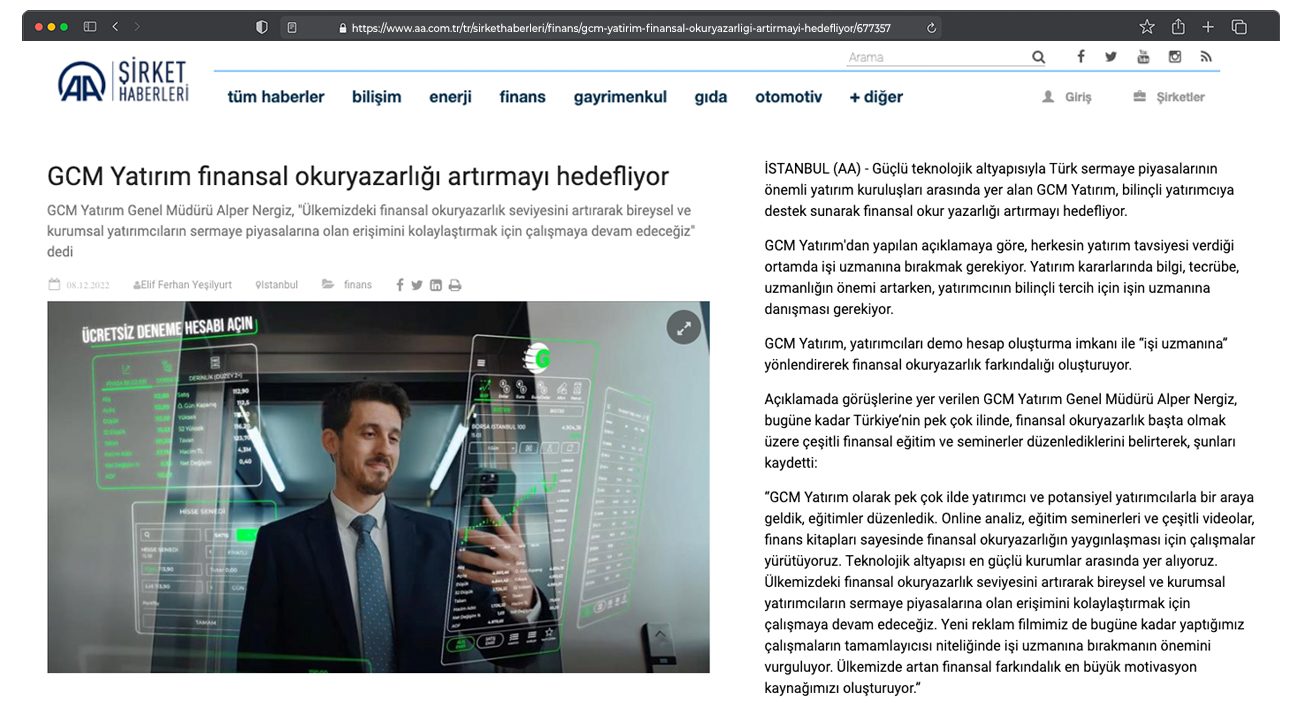Toggle the Safari sidebar

(90, 27)
